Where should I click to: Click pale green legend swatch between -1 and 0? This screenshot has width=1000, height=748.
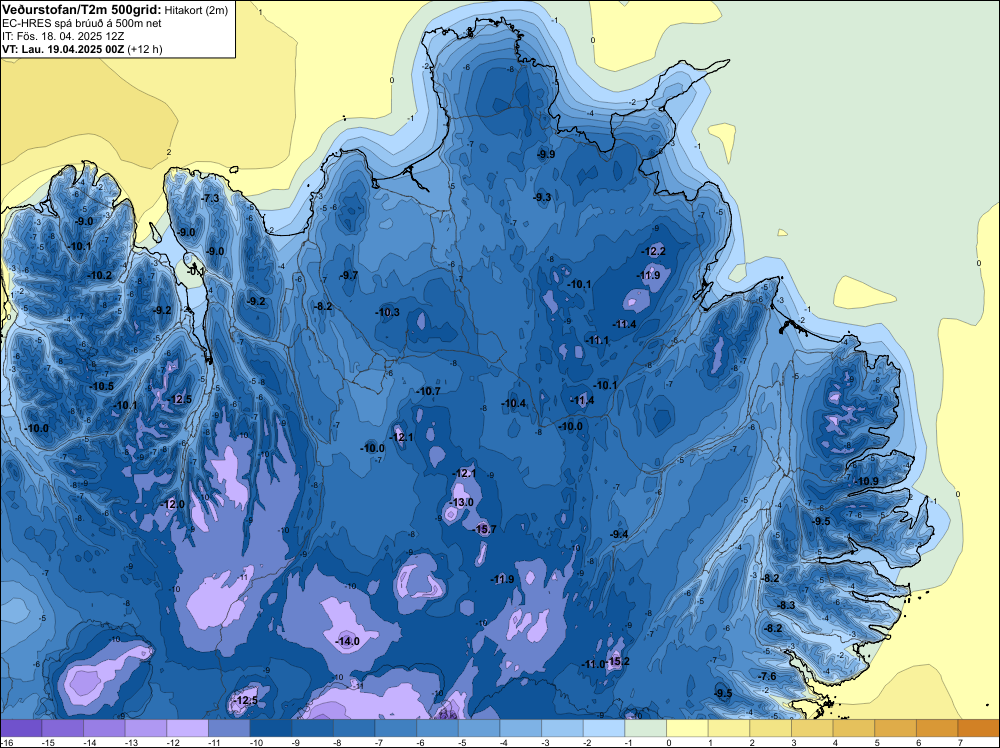tap(645, 728)
